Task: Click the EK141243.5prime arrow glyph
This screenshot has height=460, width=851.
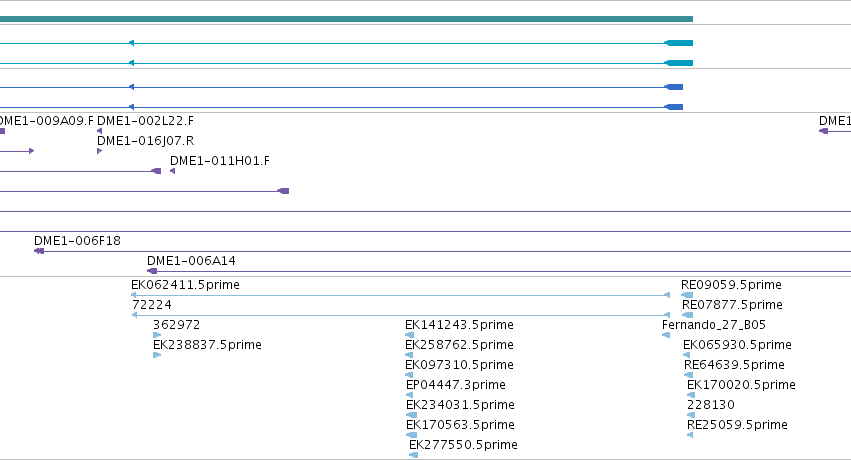Action: 410,335
